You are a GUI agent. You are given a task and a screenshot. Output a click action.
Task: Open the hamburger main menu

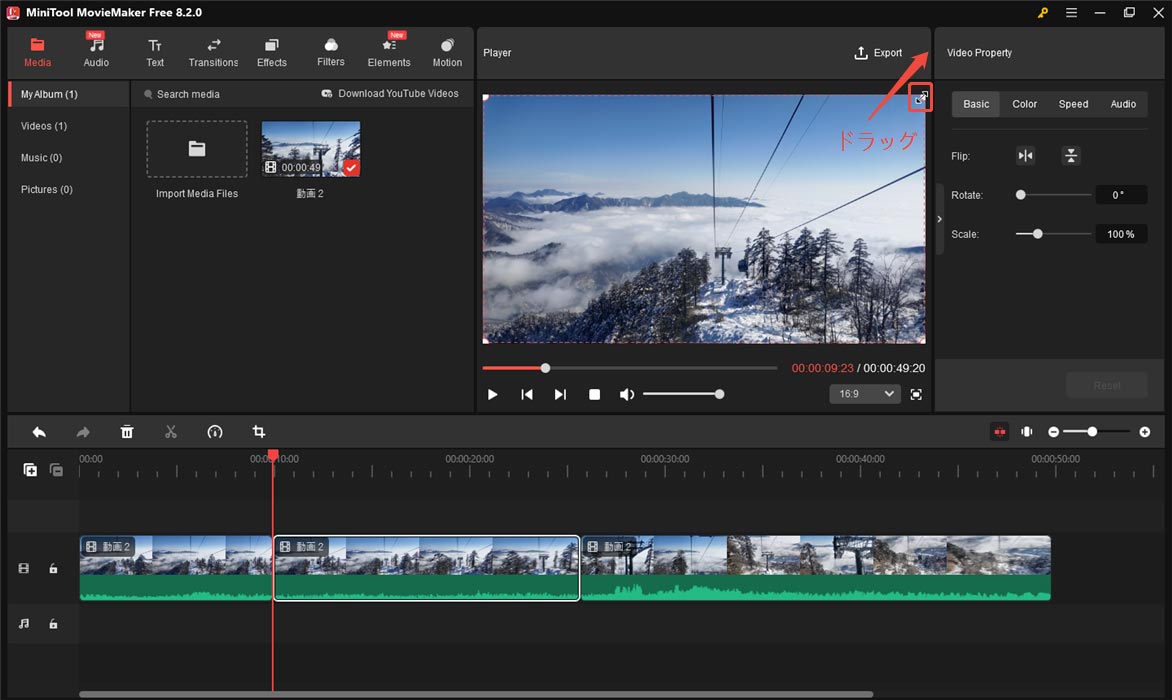pyautogui.click(x=1071, y=13)
